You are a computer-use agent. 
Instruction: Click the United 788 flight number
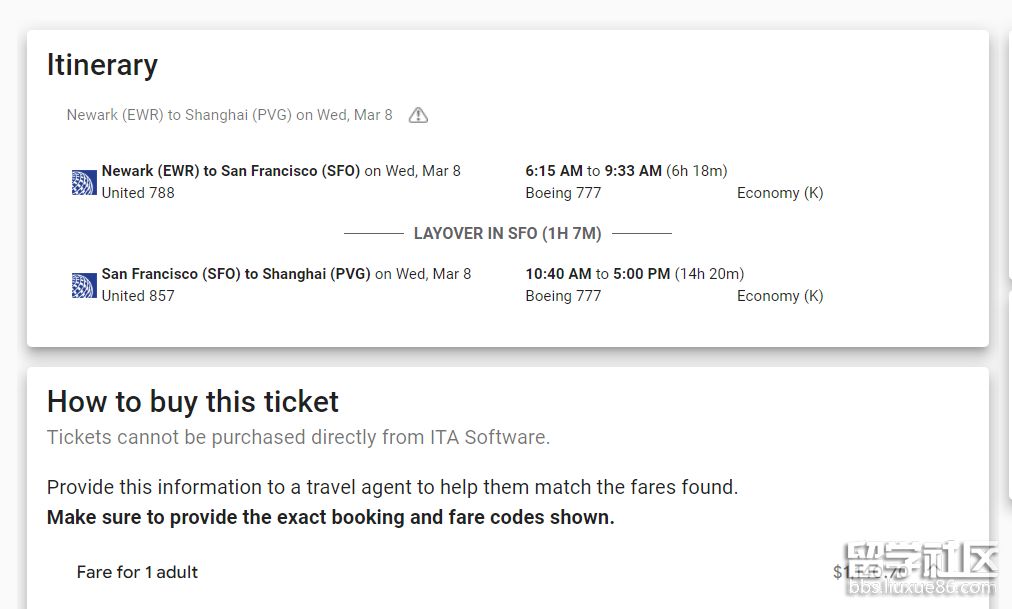138,193
